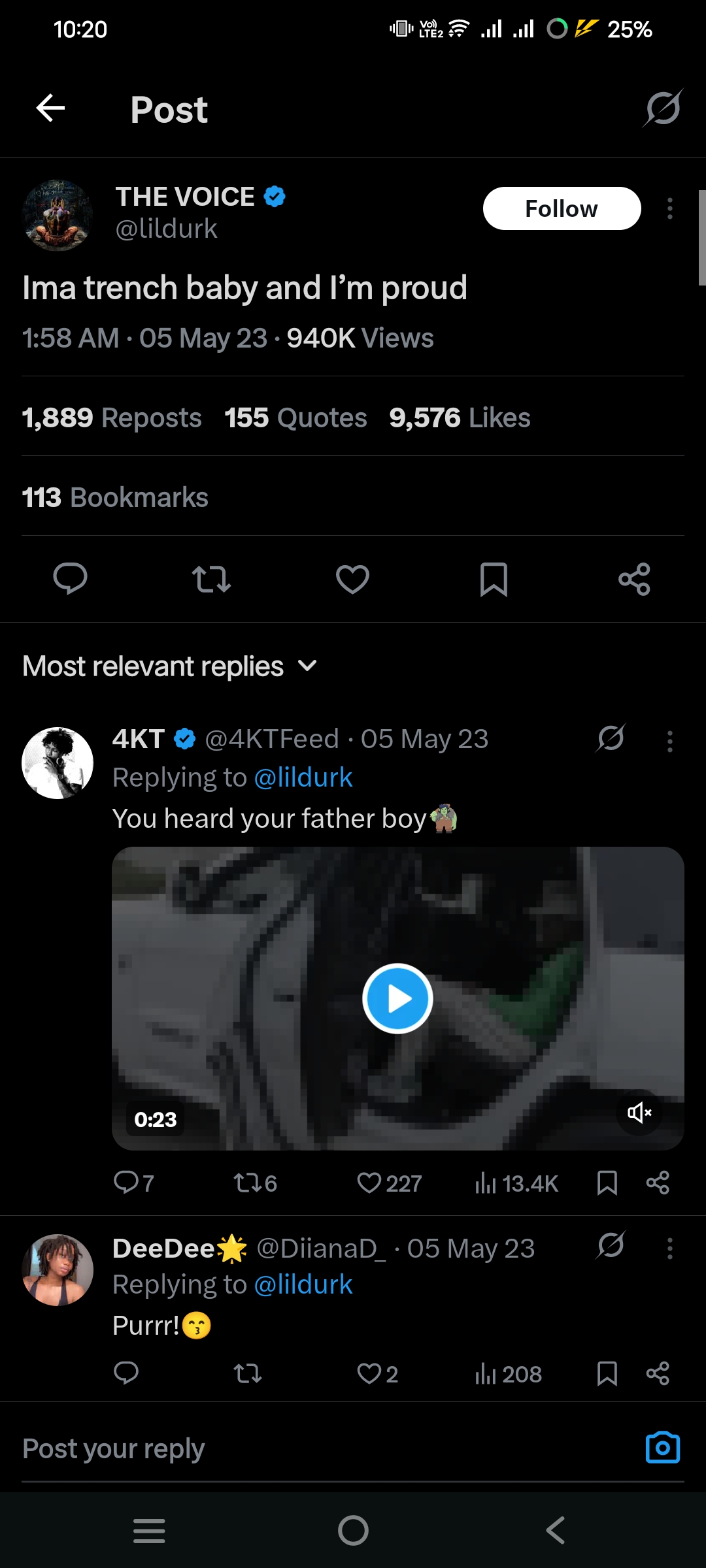Follow THE VOICE account
Viewport: 706px width, 1568px height.
(562, 209)
